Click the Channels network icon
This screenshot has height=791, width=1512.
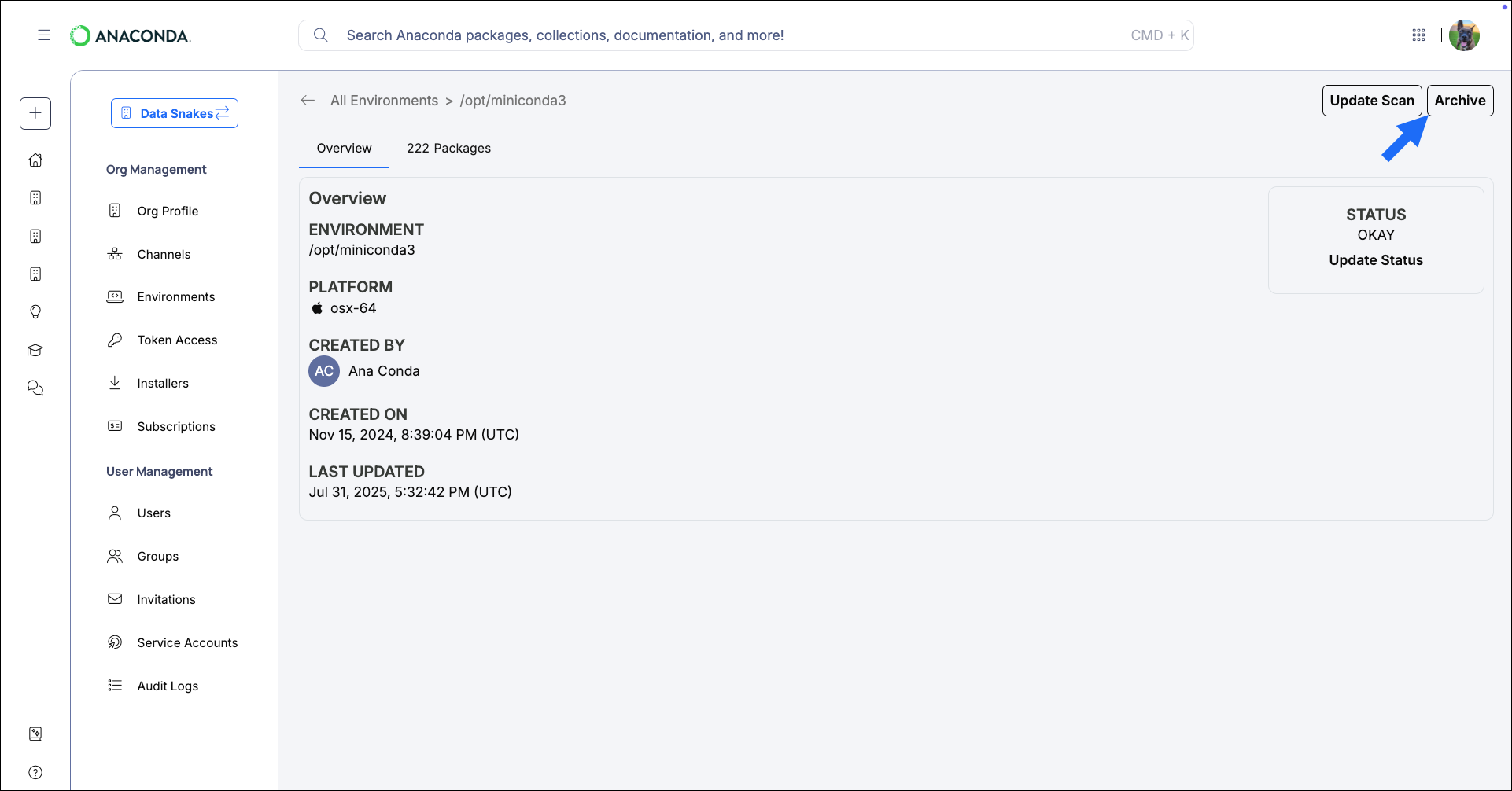tap(115, 254)
